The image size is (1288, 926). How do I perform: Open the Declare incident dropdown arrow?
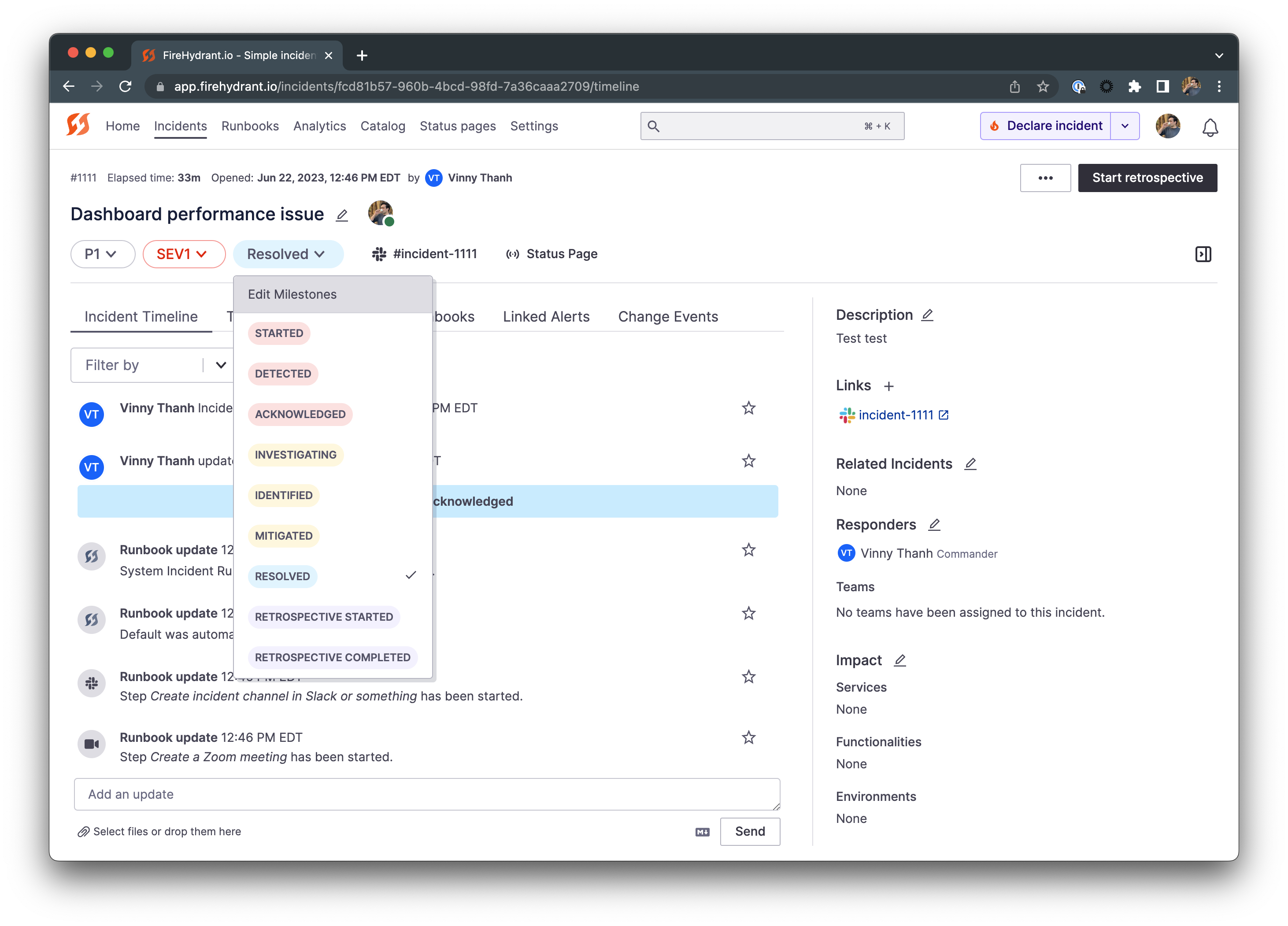coord(1125,126)
